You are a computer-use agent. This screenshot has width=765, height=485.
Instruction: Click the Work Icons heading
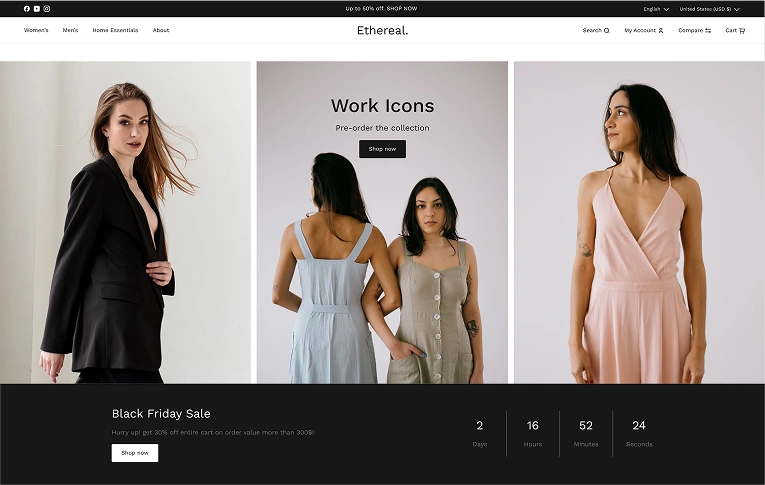pos(382,106)
